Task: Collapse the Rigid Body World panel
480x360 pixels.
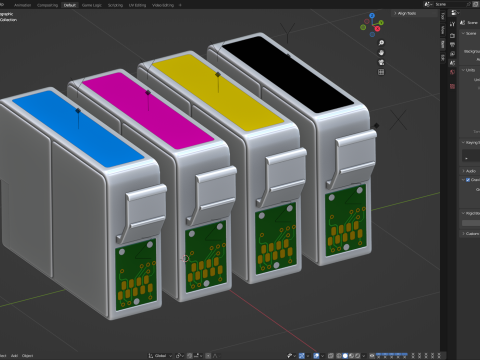Action: click(470, 213)
